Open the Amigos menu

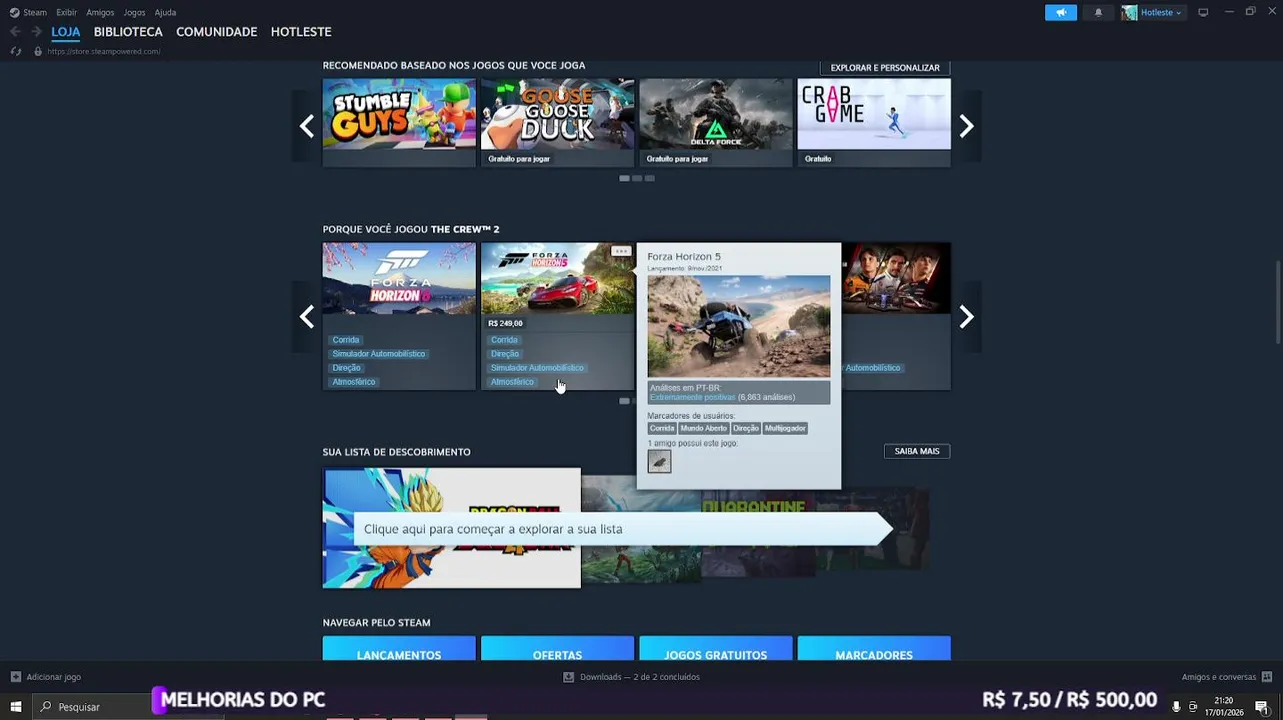[x=100, y=12]
